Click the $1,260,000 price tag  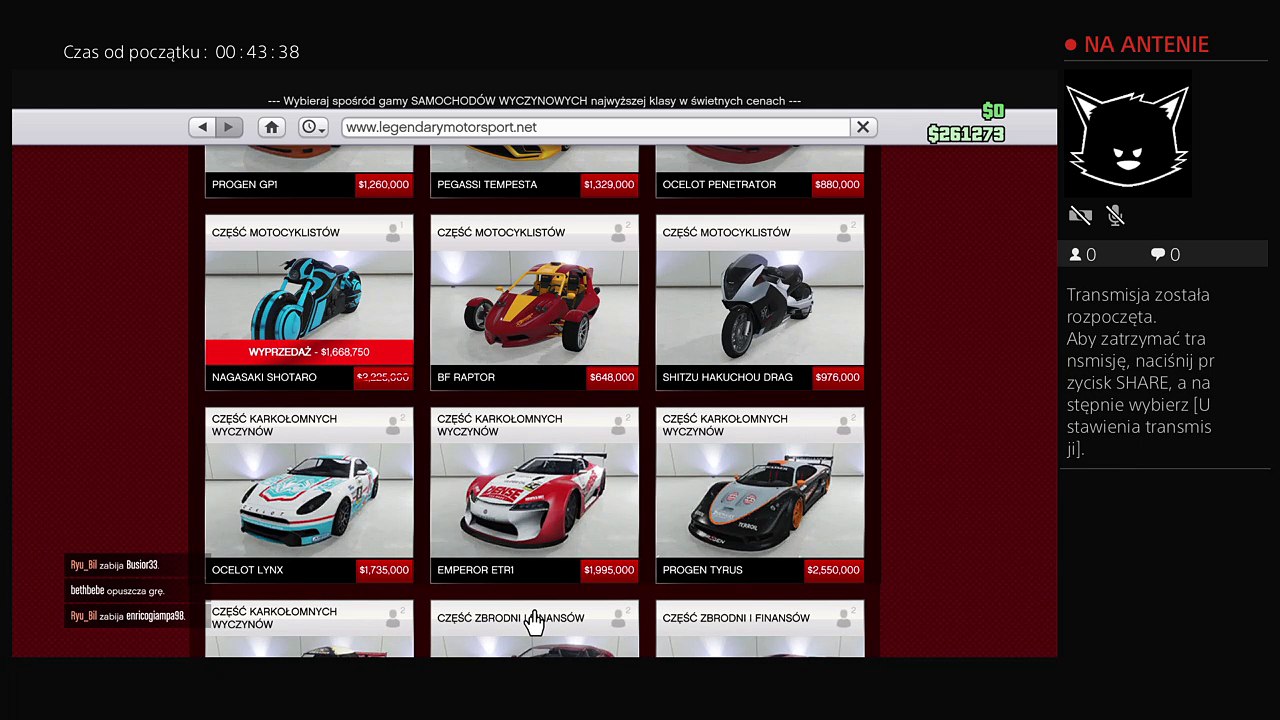coord(384,185)
